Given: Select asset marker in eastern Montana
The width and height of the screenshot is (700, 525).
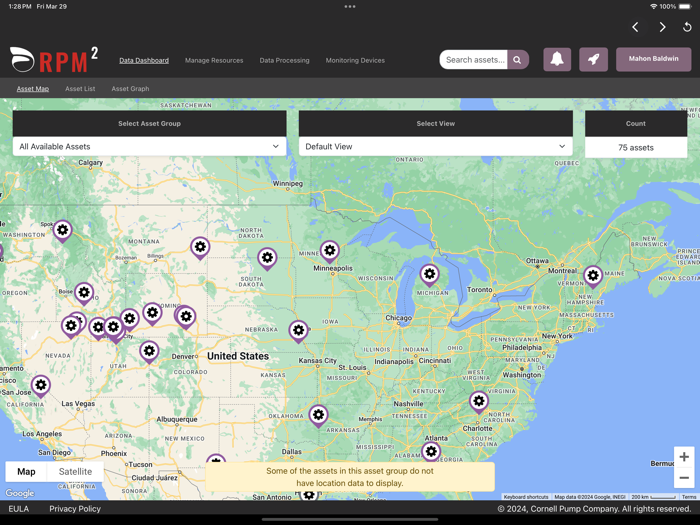Looking at the screenshot, I should coord(200,248).
